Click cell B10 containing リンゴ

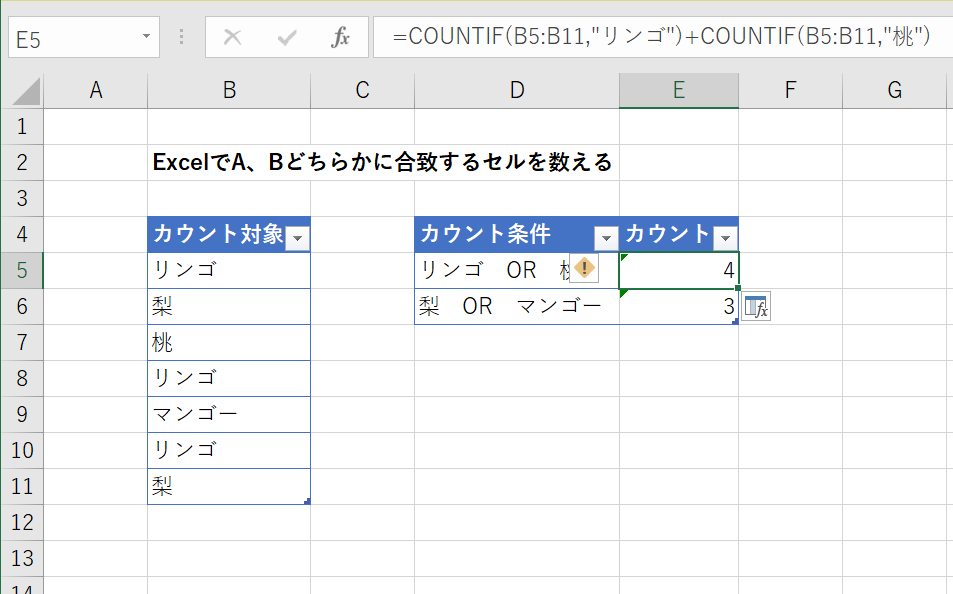(229, 450)
